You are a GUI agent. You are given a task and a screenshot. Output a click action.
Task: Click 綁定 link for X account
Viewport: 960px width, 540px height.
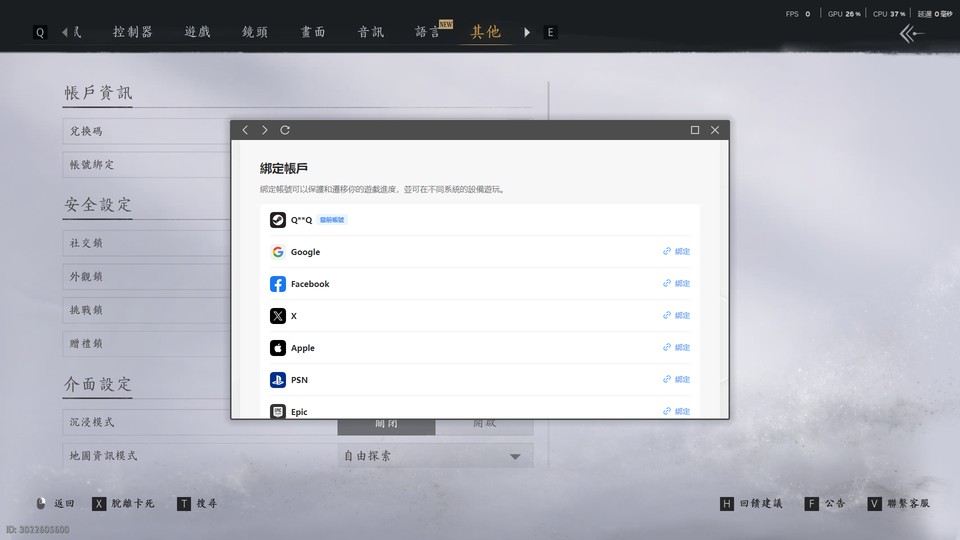click(x=677, y=316)
